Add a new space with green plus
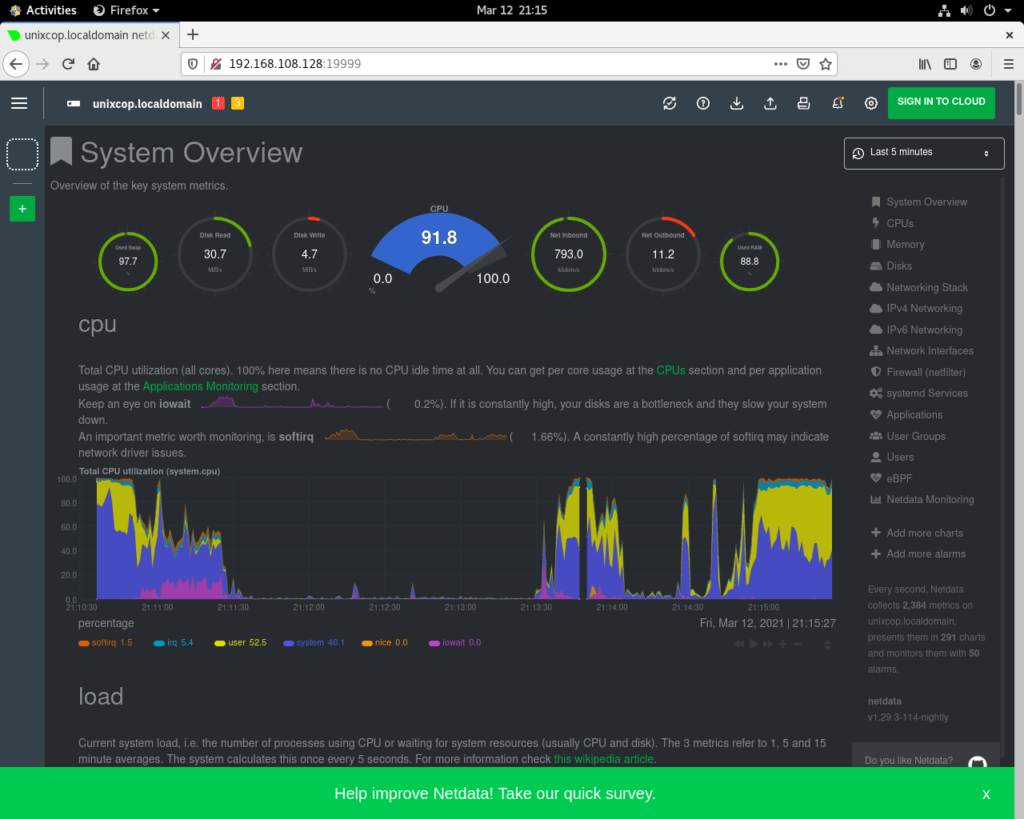Screen dimensions: 1024x819 pyautogui.click(x=22, y=209)
